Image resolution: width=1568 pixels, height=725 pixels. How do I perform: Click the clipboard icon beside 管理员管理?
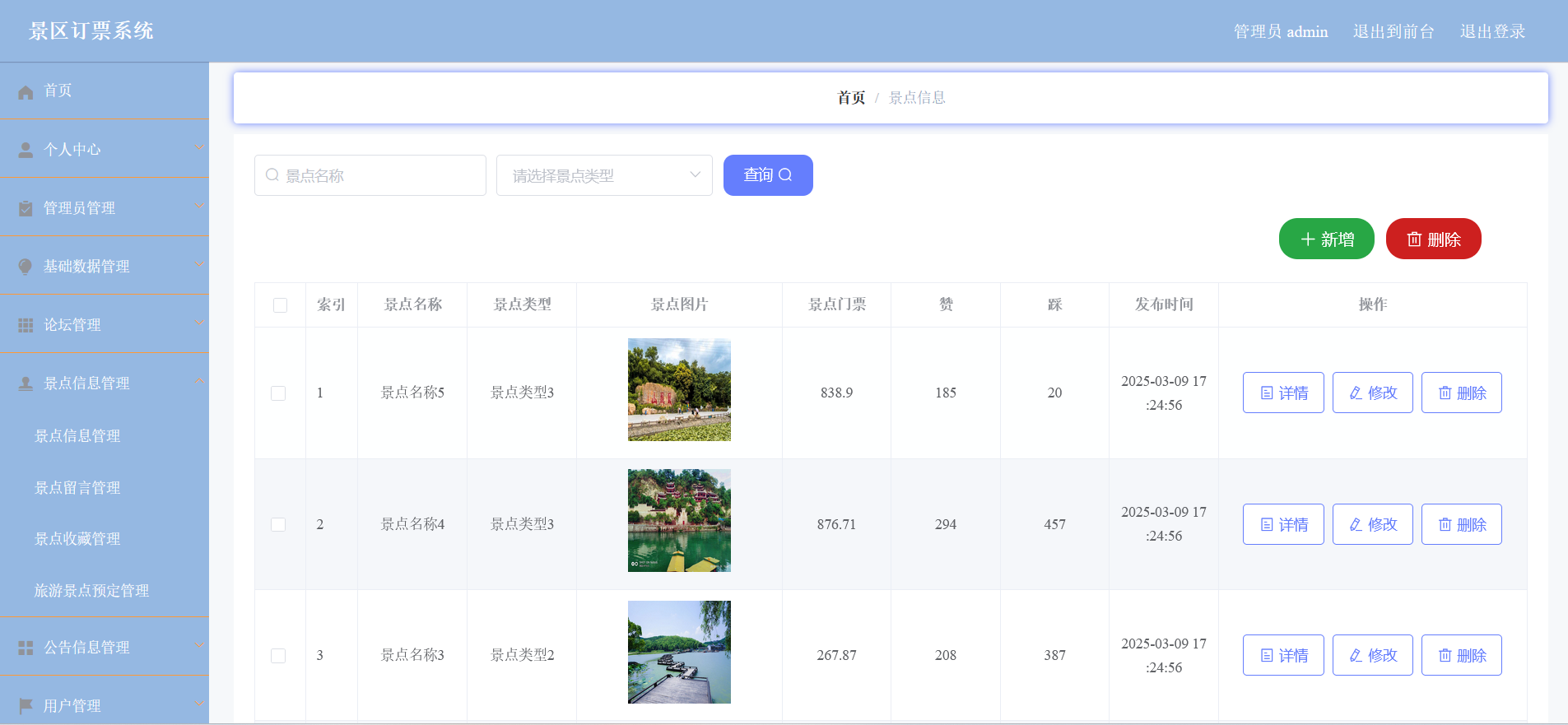[x=26, y=208]
